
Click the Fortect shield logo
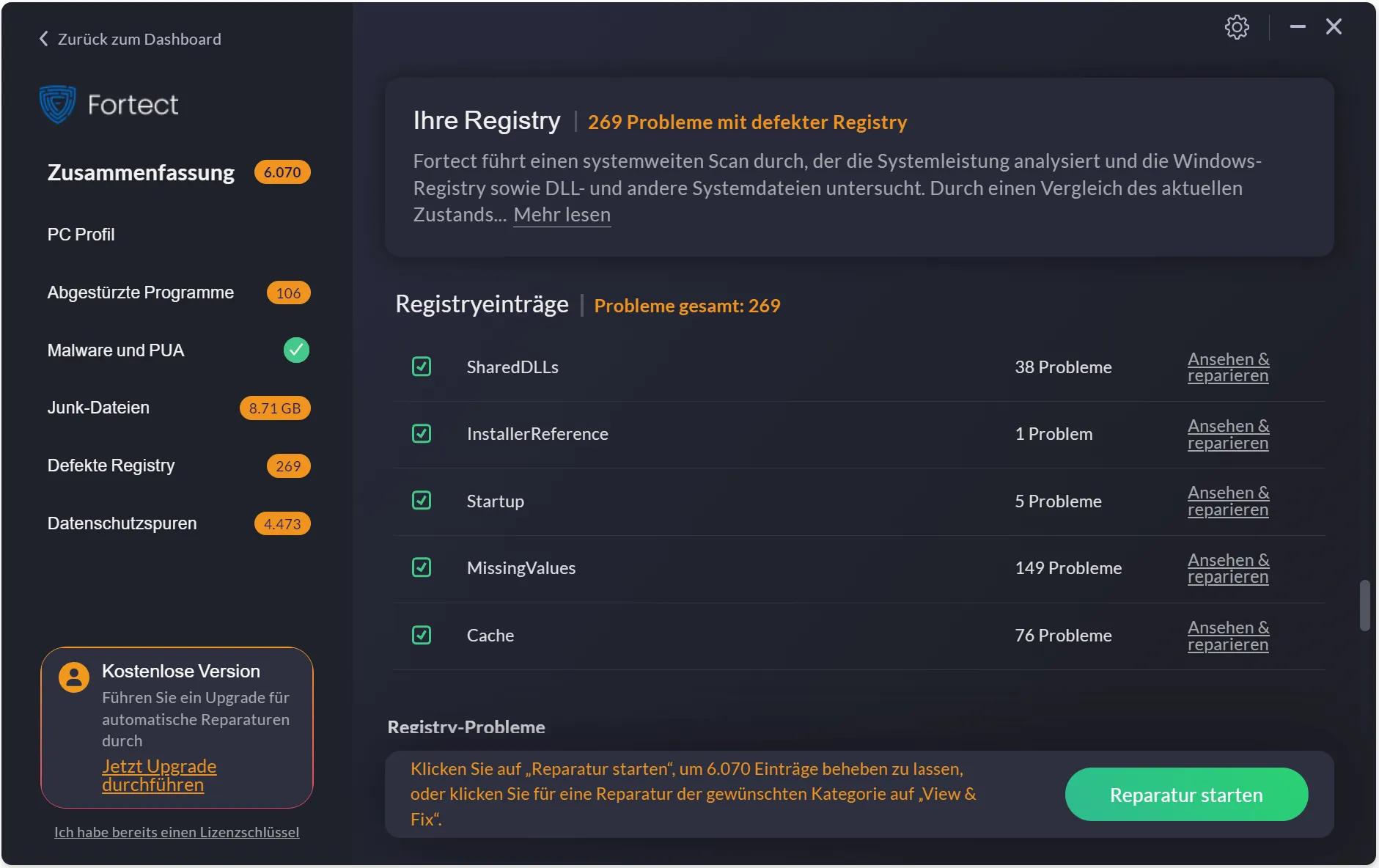pyautogui.click(x=57, y=104)
